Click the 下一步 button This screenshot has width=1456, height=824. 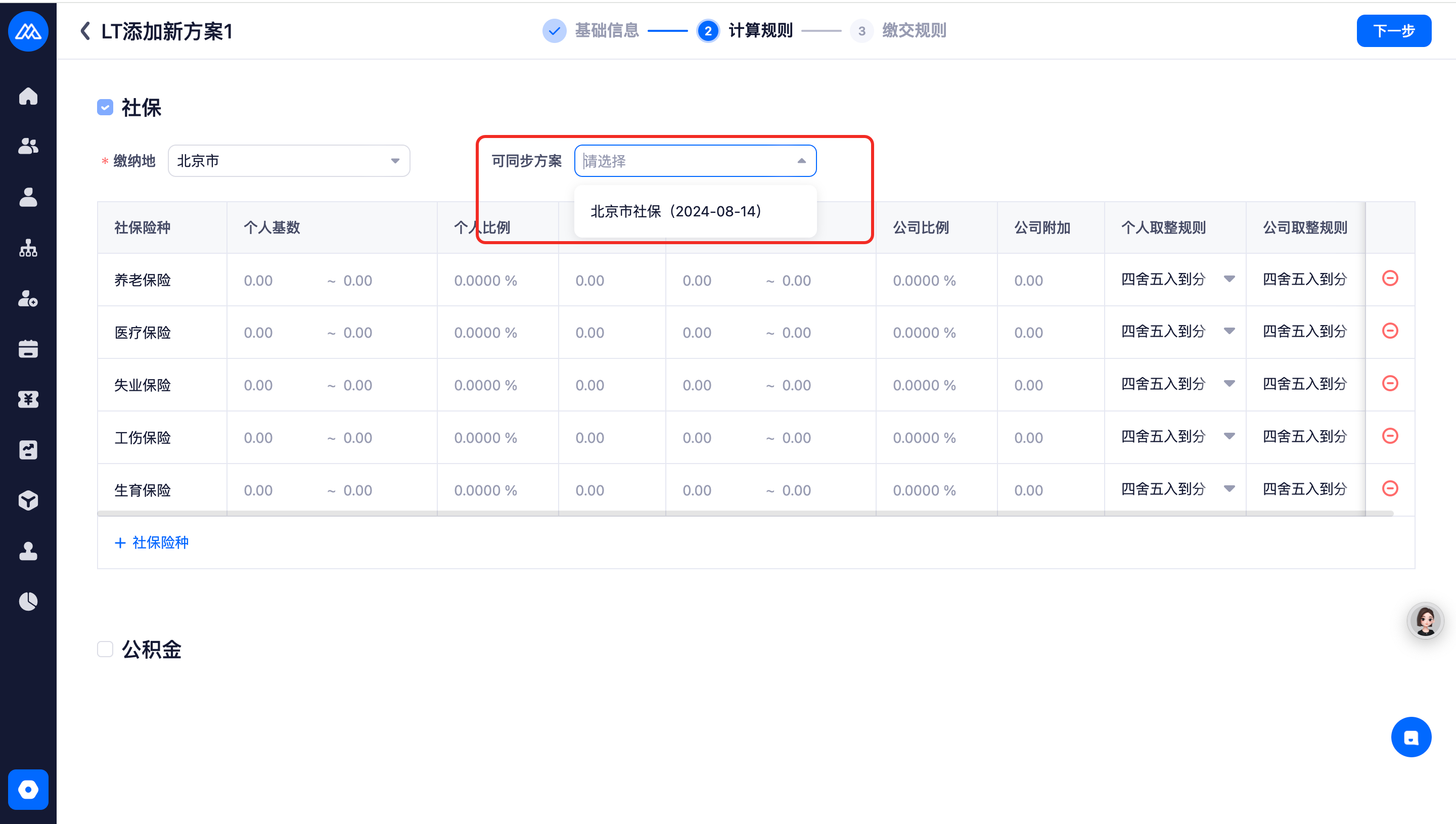click(1393, 31)
